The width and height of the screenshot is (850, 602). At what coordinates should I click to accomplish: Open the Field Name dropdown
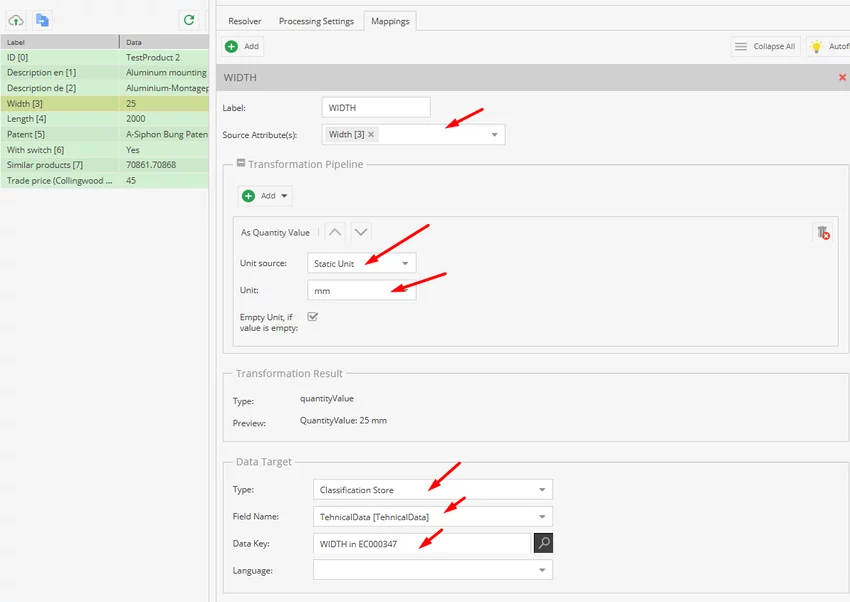click(542, 517)
